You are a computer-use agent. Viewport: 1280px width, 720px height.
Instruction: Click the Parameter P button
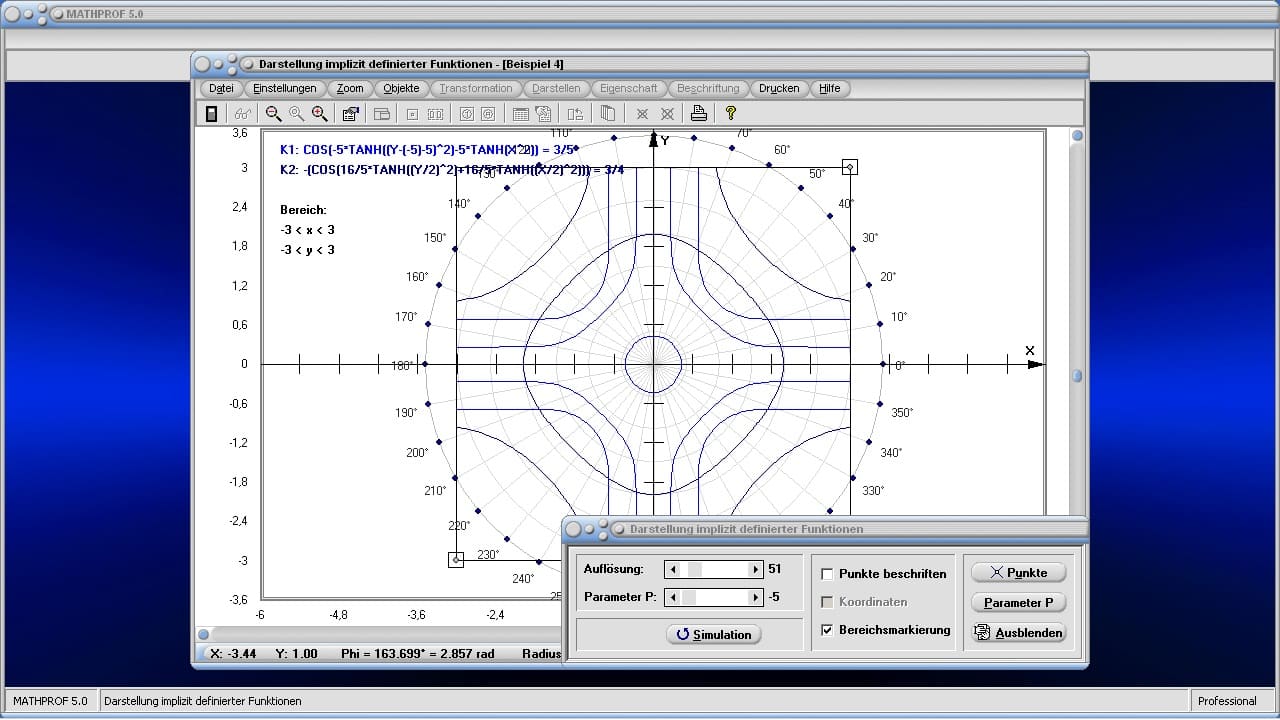coord(1018,602)
